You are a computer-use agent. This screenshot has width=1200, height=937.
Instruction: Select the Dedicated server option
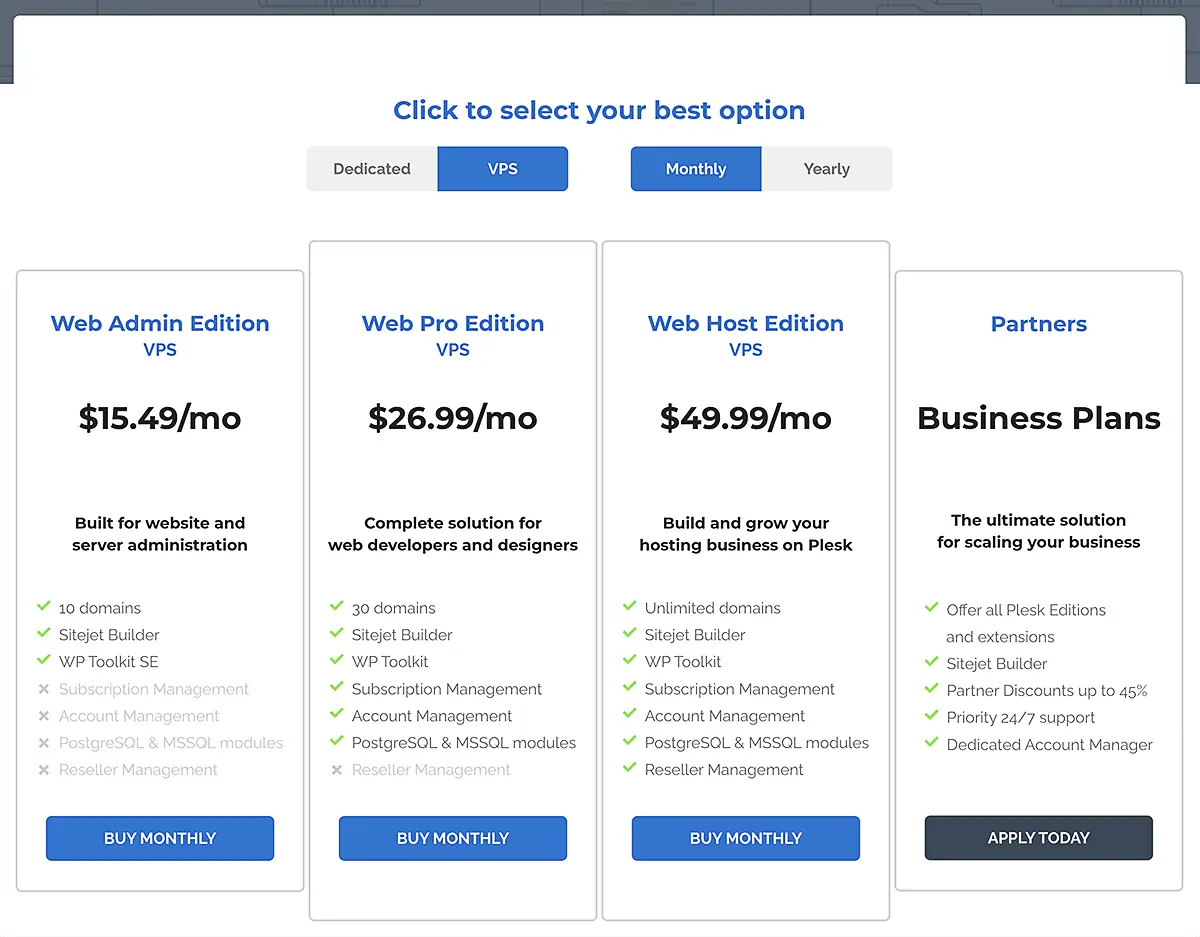372,169
